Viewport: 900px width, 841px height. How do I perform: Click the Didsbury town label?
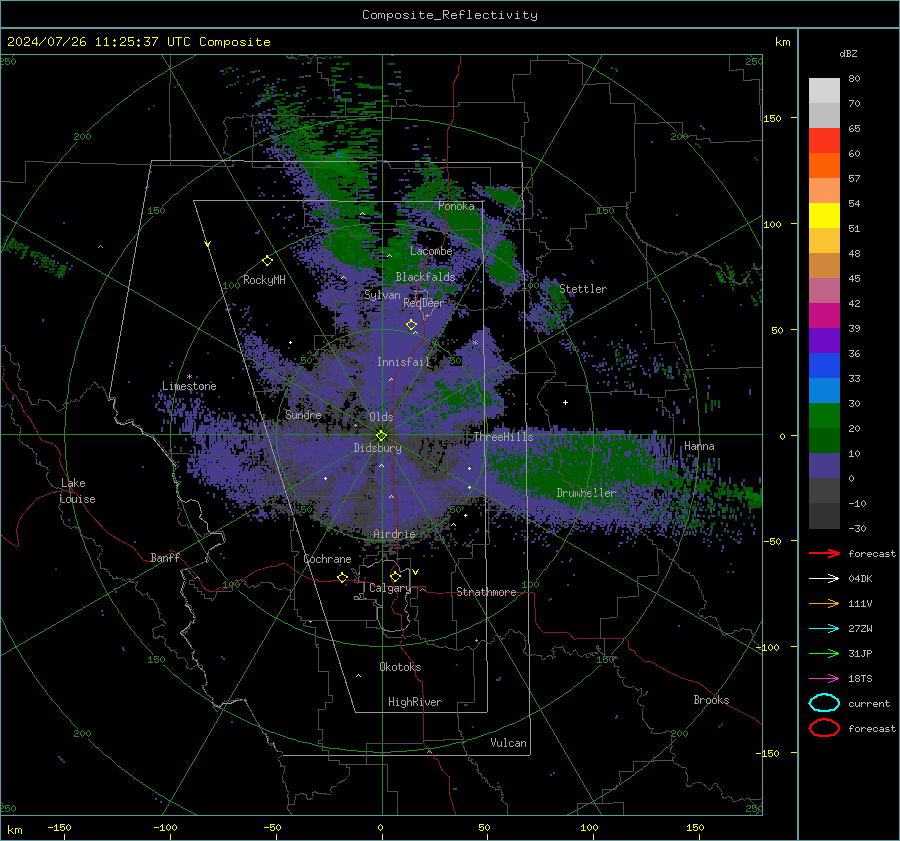(x=377, y=448)
